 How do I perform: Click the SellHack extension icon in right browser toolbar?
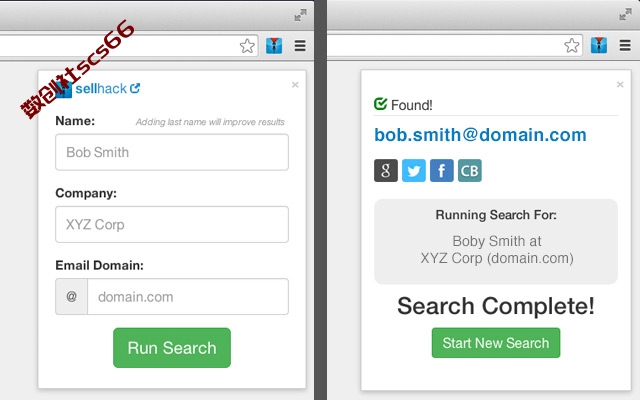pos(599,46)
